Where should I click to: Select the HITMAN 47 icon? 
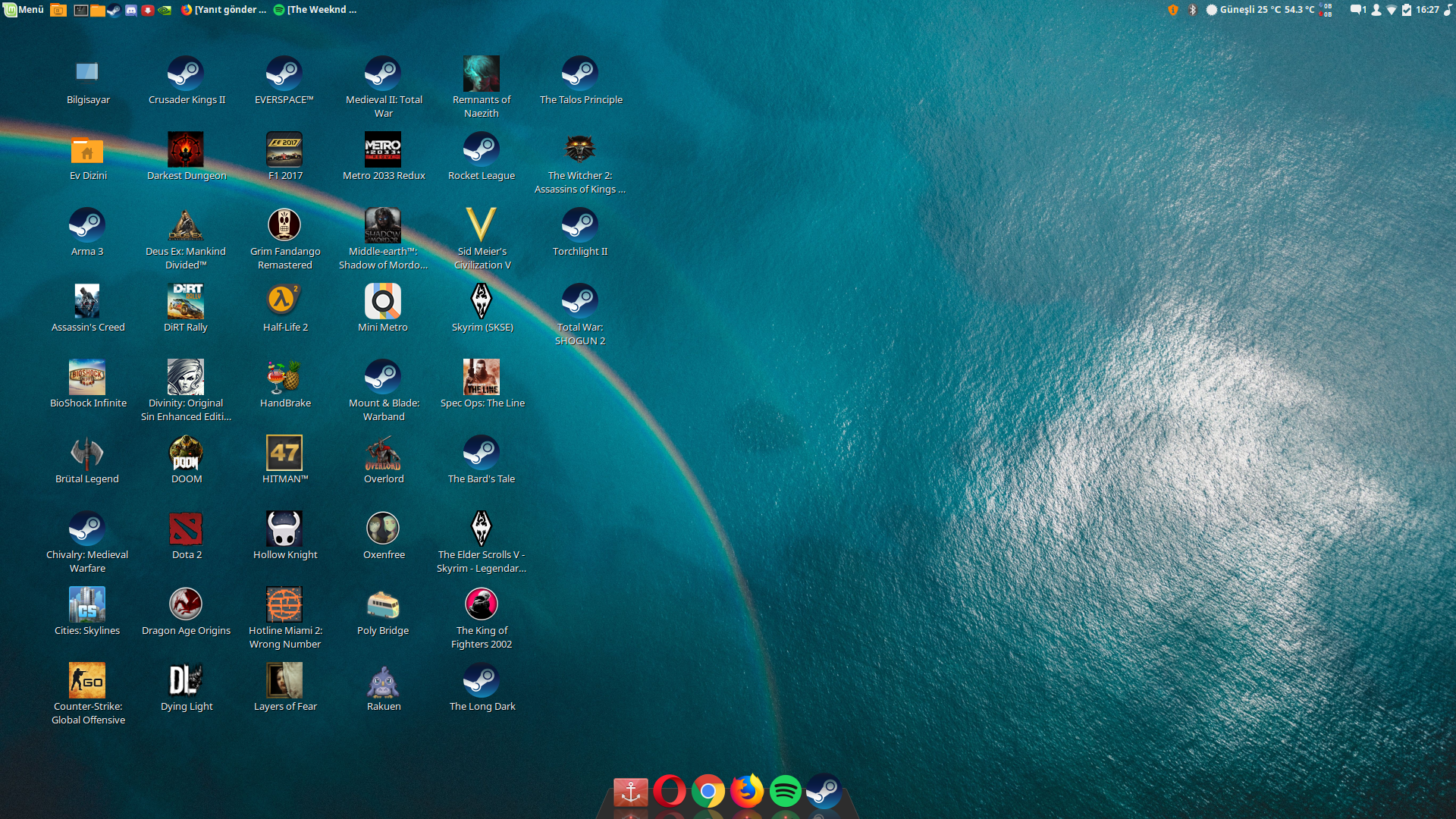pos(284,452)
